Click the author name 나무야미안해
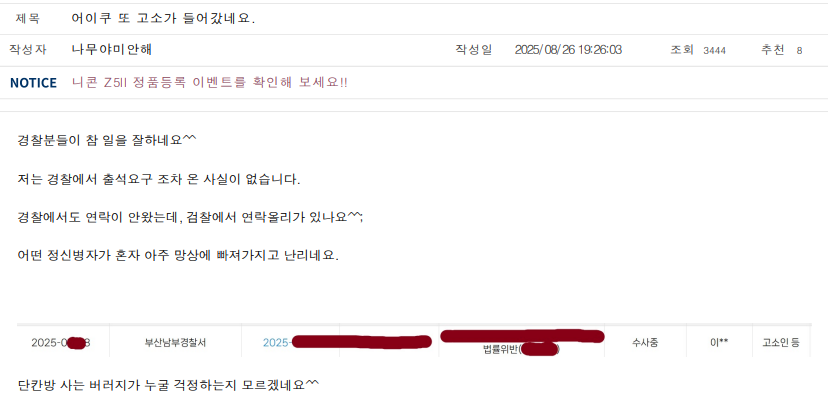Viewport: 828px width, 410px height. (x=112, y=50)
